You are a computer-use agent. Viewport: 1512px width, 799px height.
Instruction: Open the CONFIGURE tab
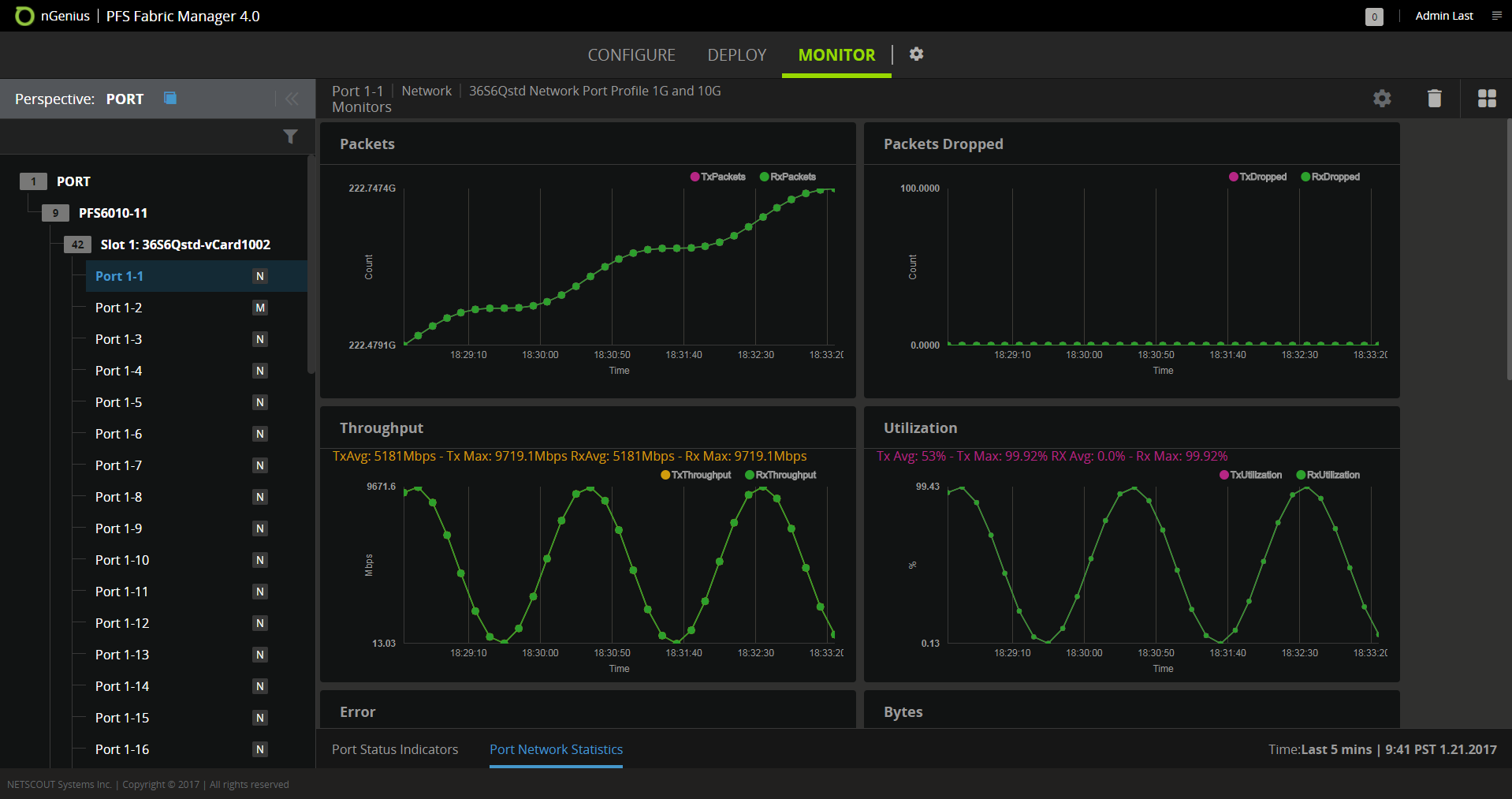point(631,55)
